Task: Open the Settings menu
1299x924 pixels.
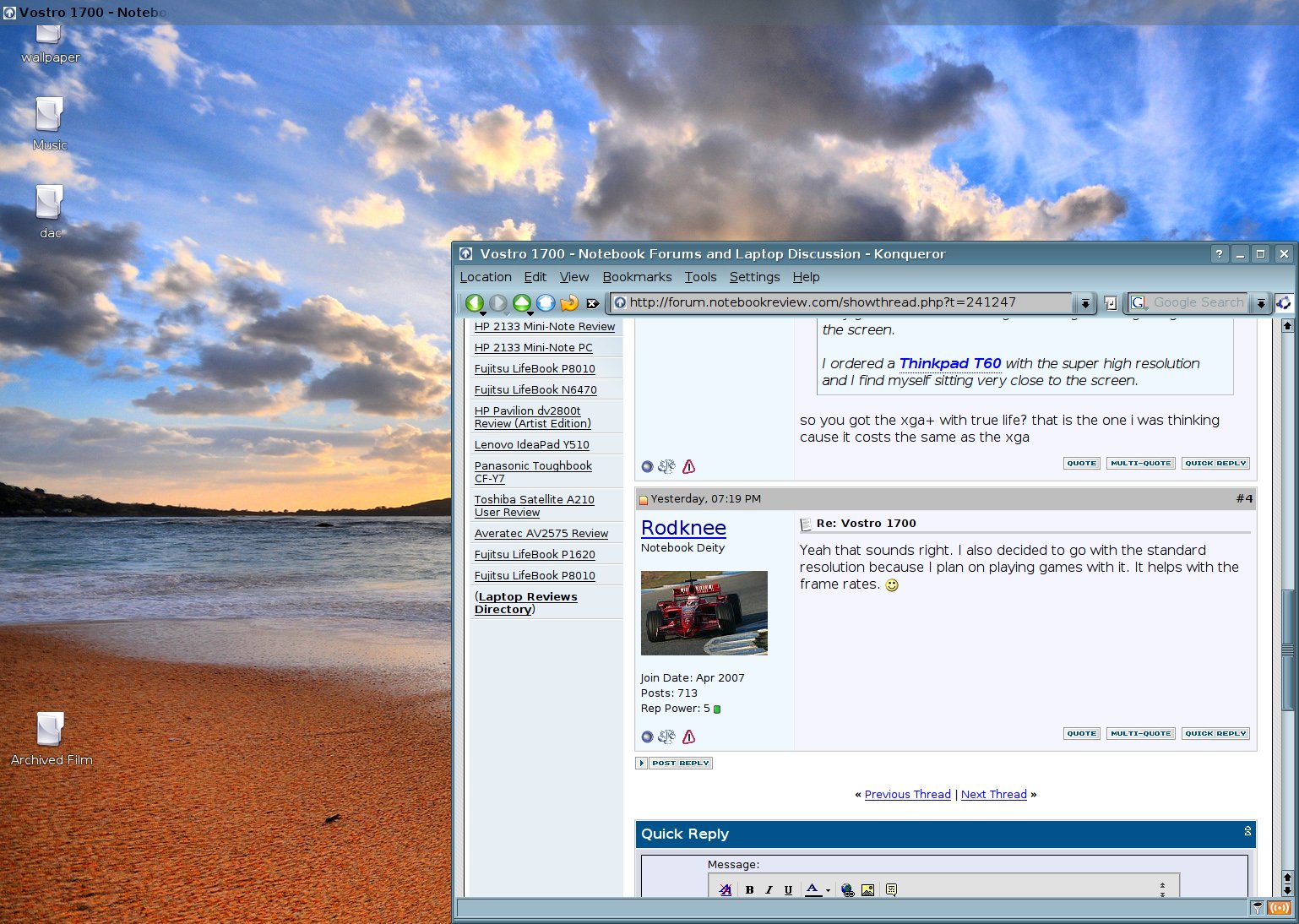Action: pyautogui.click(x=754, y=277)
